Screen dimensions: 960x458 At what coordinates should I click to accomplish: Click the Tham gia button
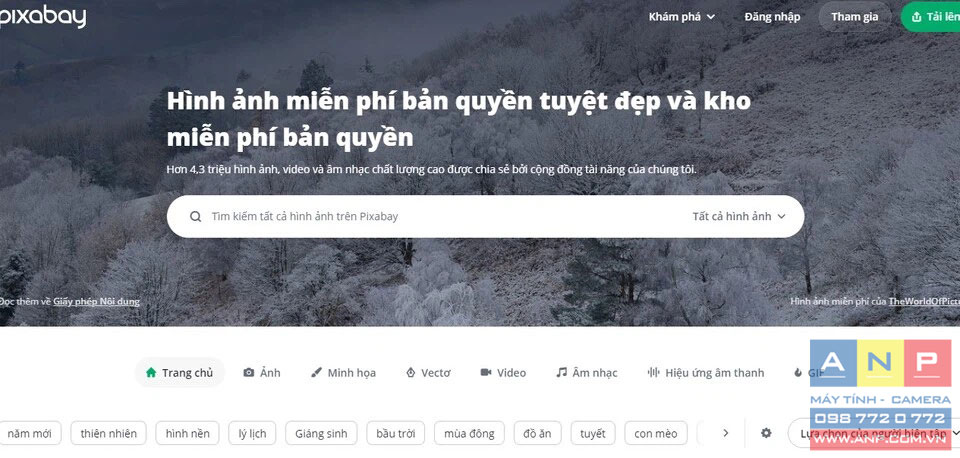point(855,17)
